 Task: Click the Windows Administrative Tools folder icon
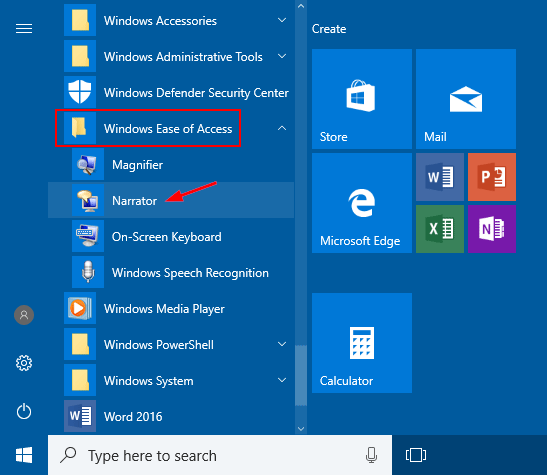tap(80, 56)
